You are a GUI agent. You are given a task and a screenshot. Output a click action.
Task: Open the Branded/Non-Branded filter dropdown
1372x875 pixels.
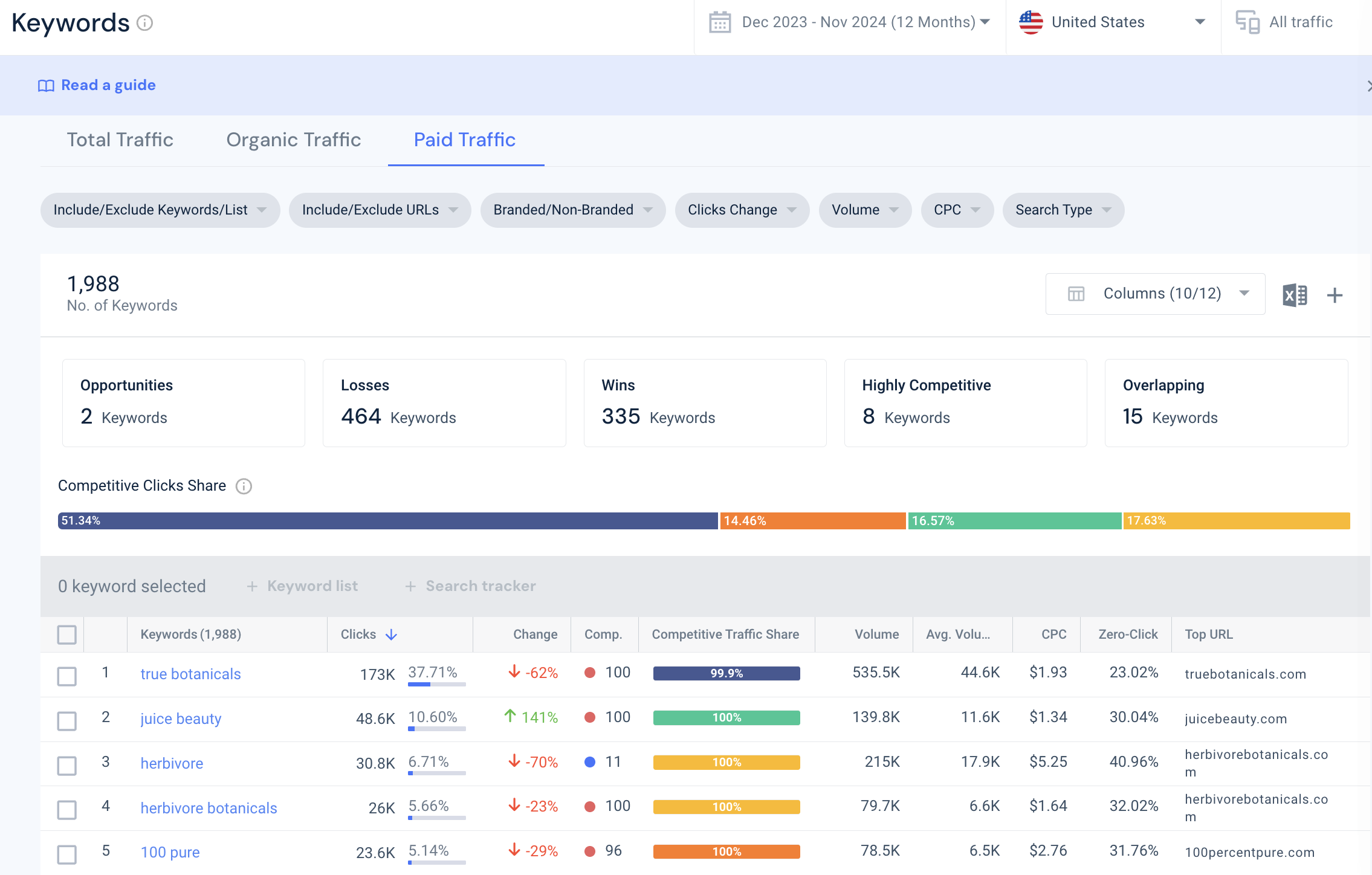(x=572, y=210)
